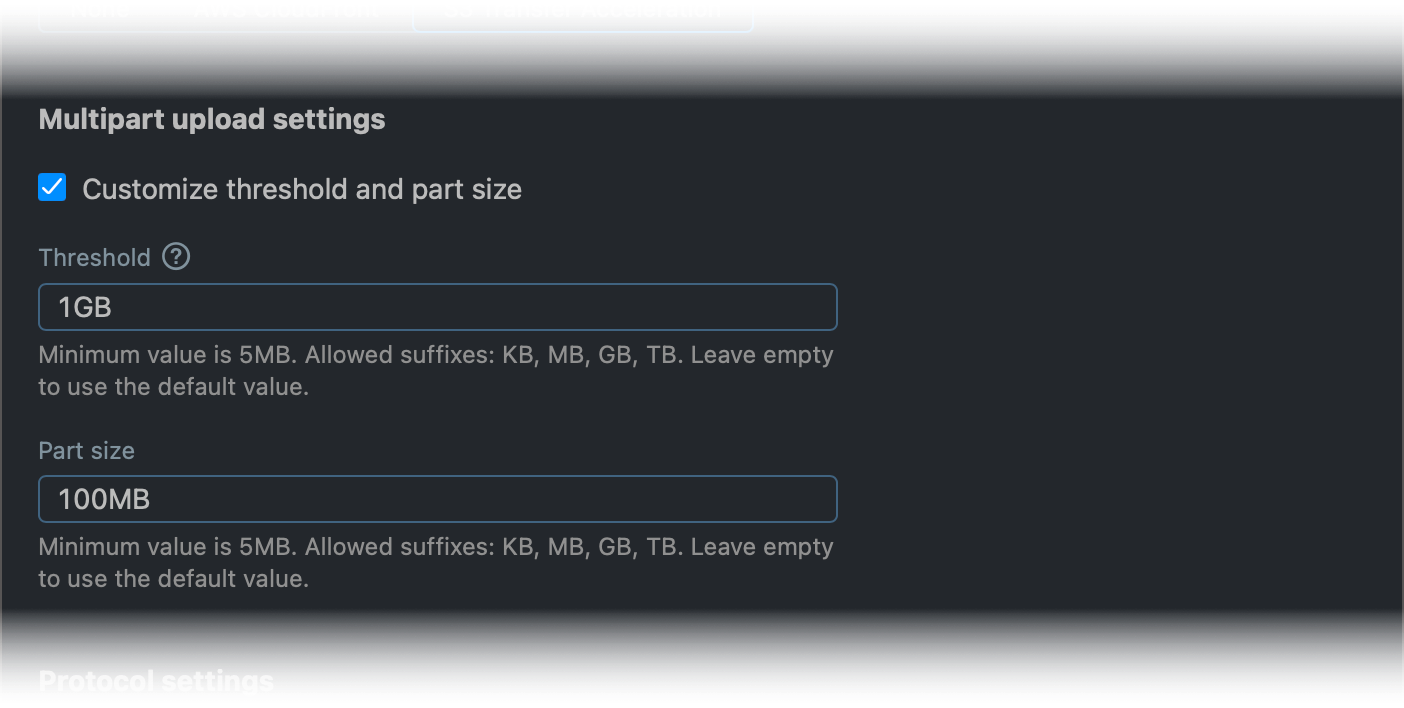Click the Threshold field label

pyautogui.click(x=94, y=257)
